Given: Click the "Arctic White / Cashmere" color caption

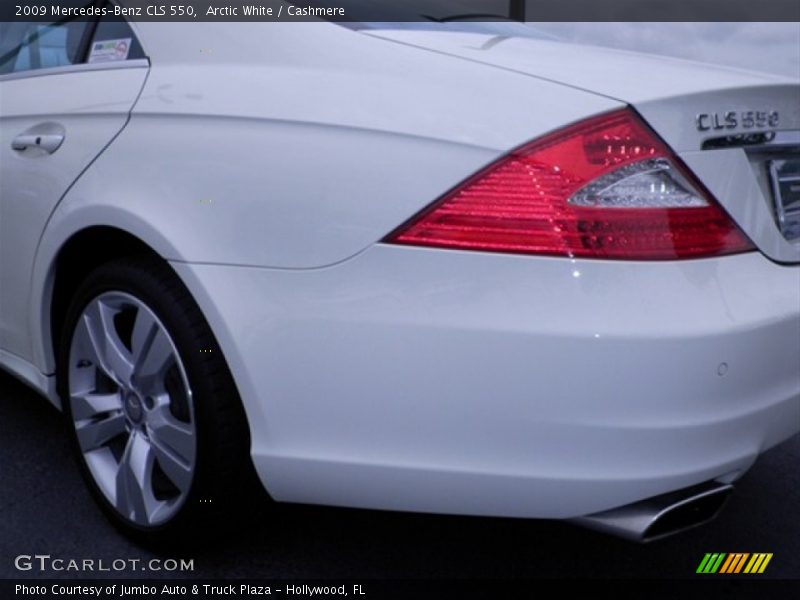Looking at the screenshot, I should [x=276, y=11].
